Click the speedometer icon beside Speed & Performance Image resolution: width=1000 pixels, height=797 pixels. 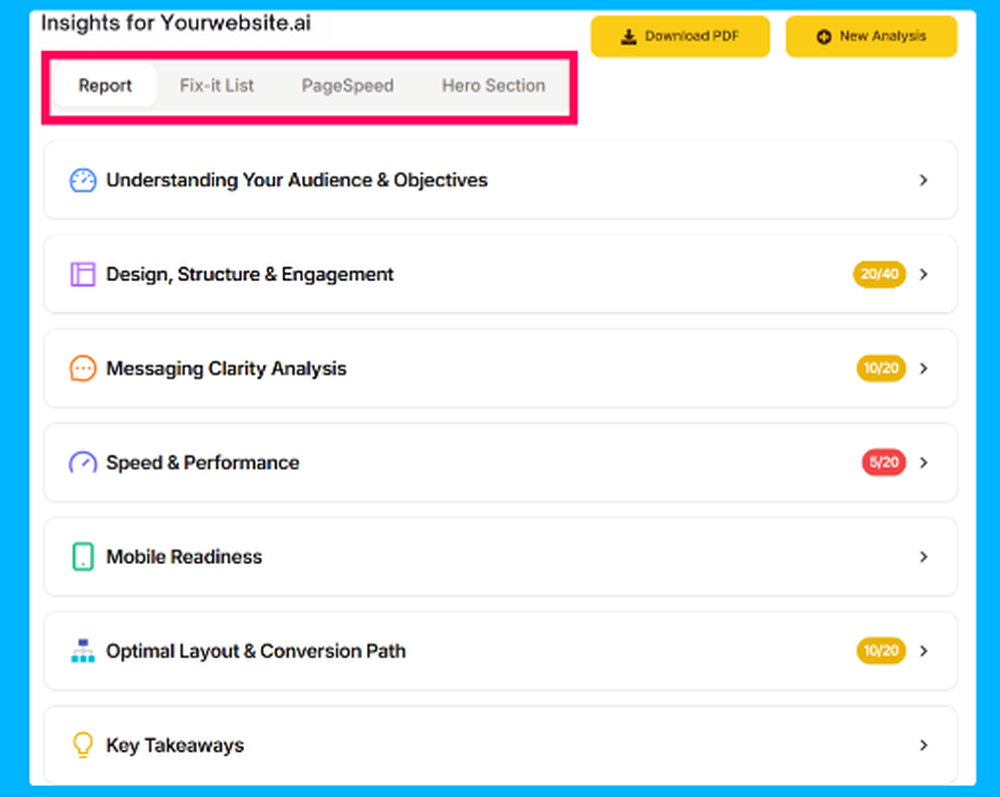(x=82, y=462)
